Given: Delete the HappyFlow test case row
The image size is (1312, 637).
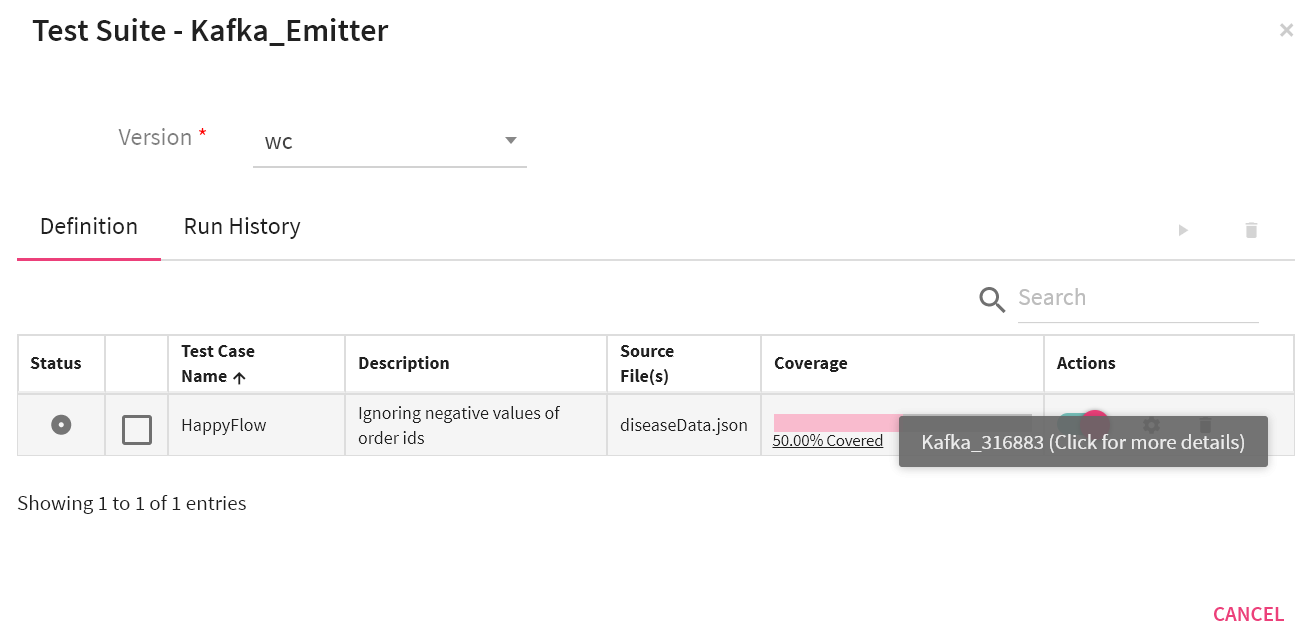Looking at the screenshot, I should click(x=1205, y=424).
